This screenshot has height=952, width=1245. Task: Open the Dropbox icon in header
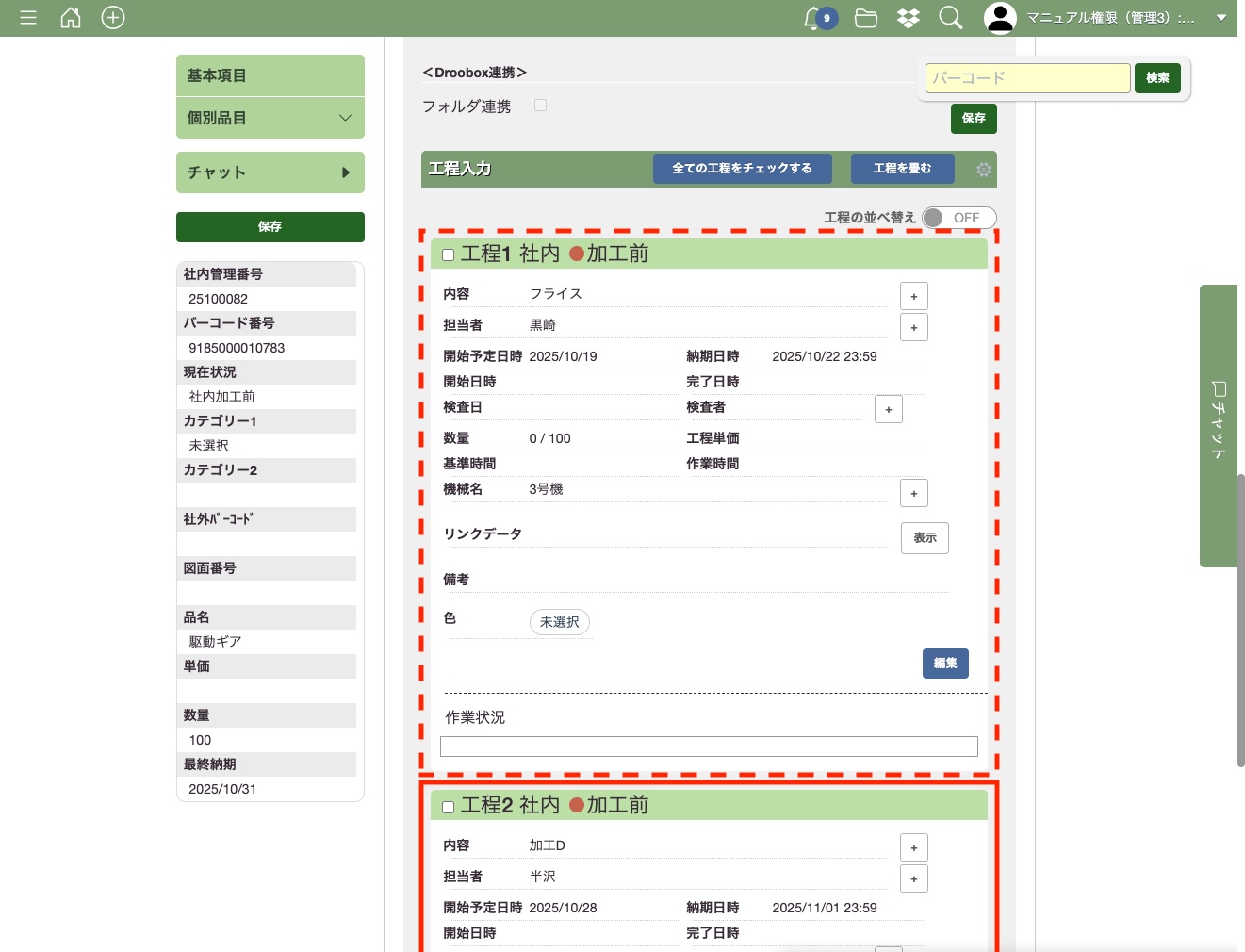click(909, 18)
